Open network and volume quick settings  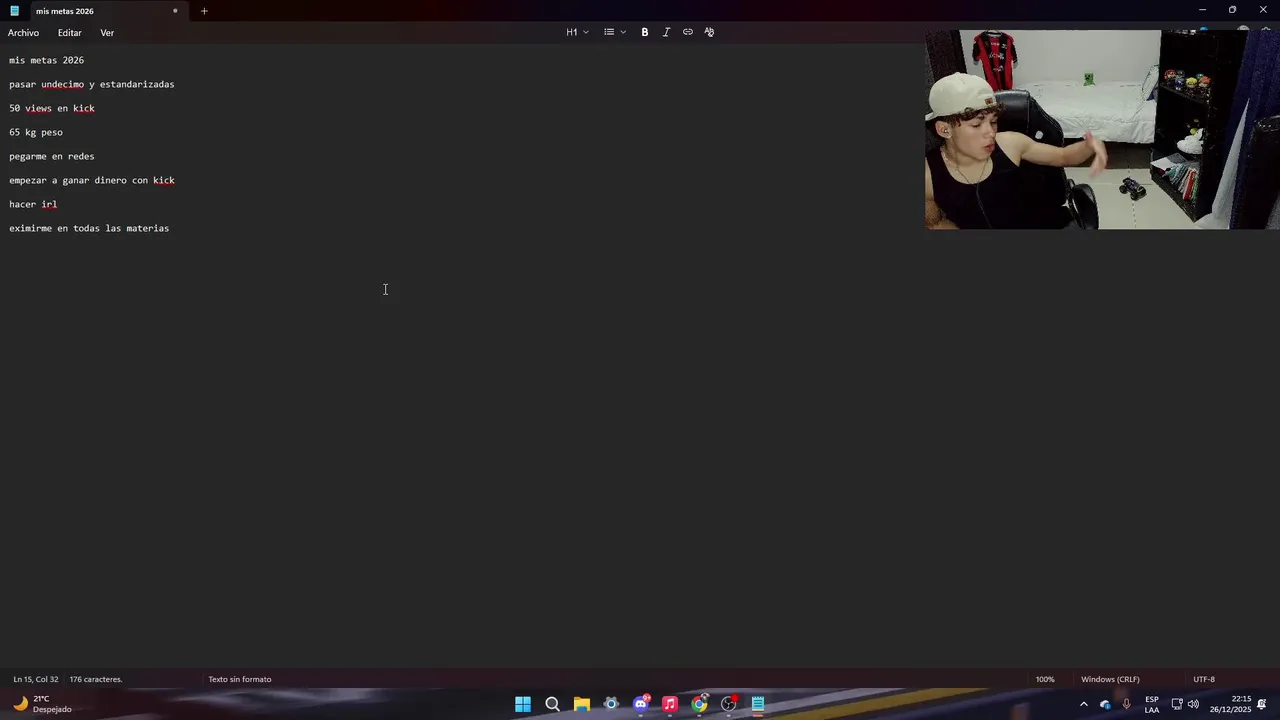(x=1185, y=704)
